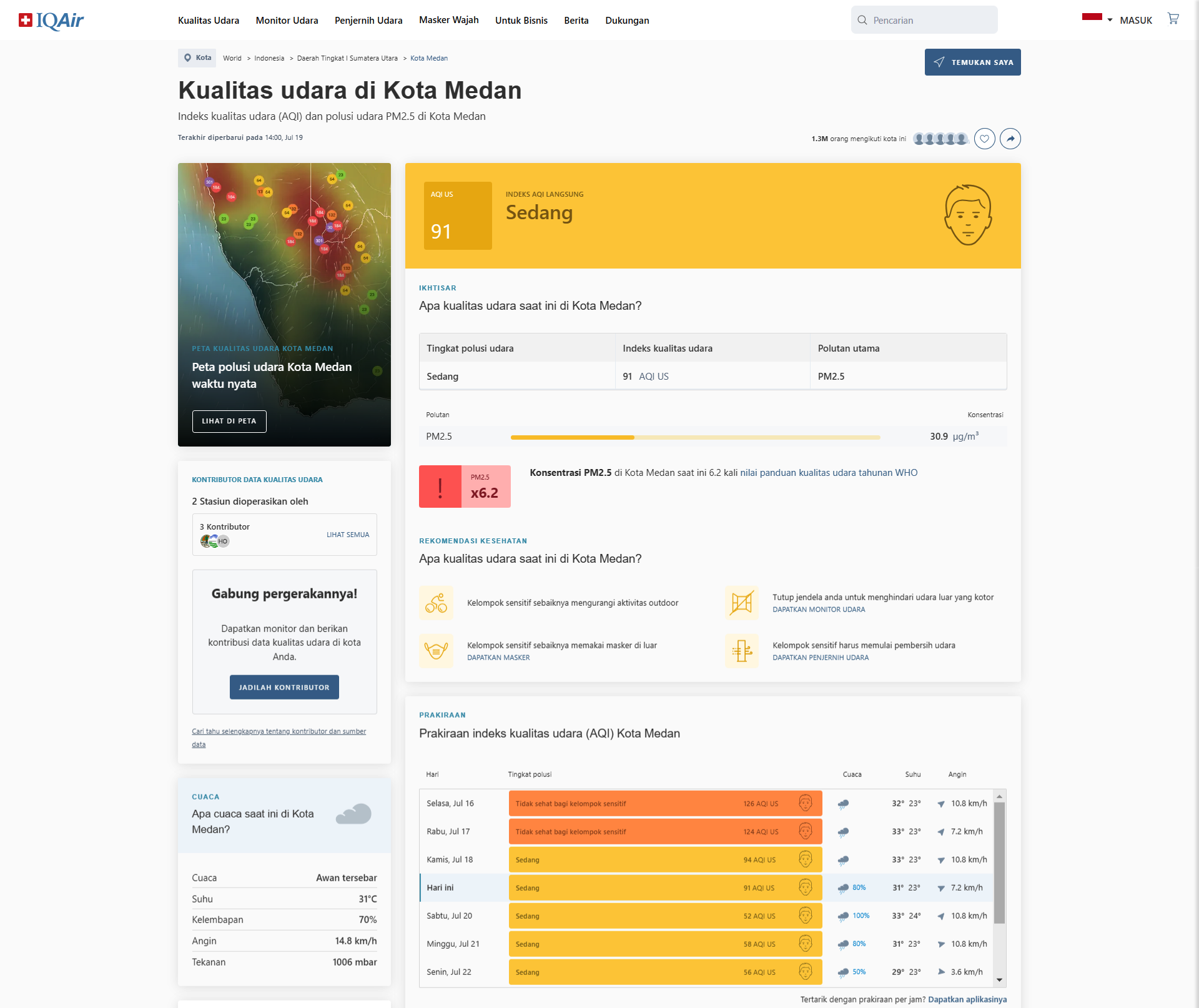Image resolution: width=1199 pixels, height=1008 pixels.
Task: Click the red PM2.5 exclamation warning icon
Action: [x=440, y=487]
